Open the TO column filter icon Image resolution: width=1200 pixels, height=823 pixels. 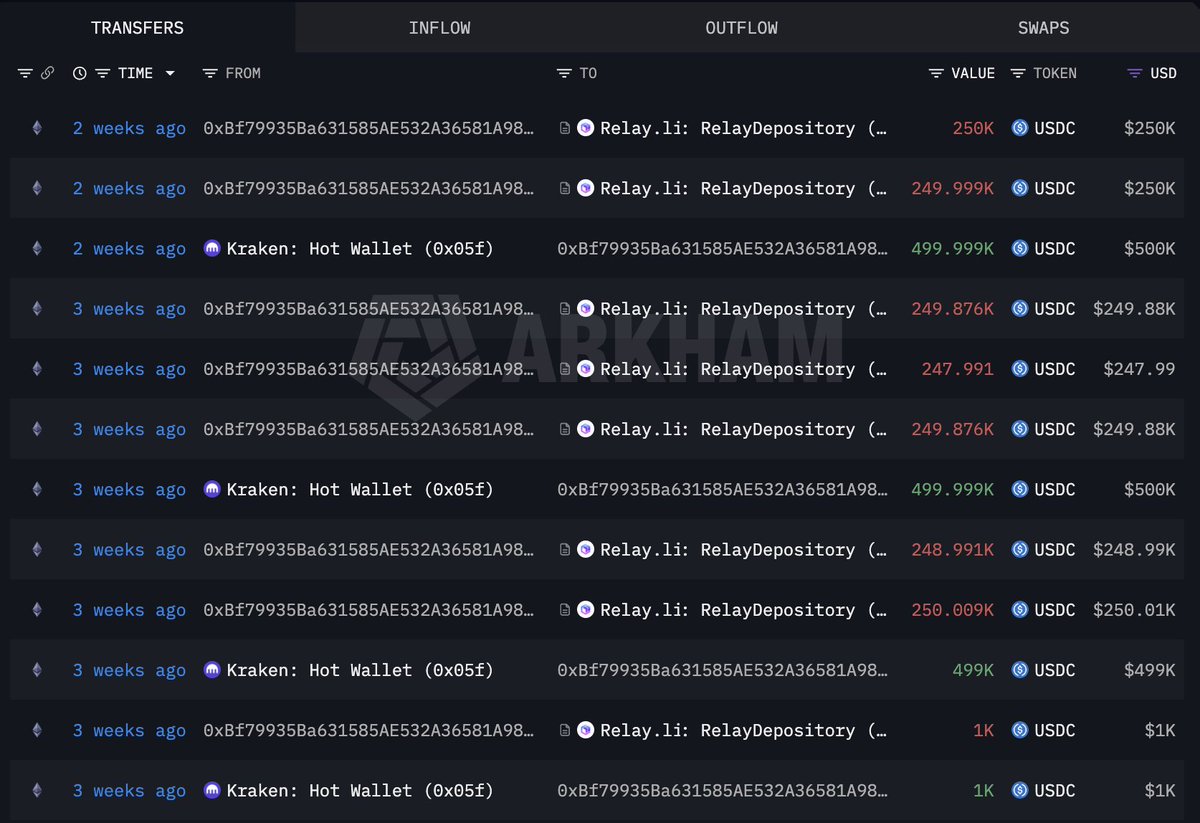pyautogui.click(x=563, y=72)
